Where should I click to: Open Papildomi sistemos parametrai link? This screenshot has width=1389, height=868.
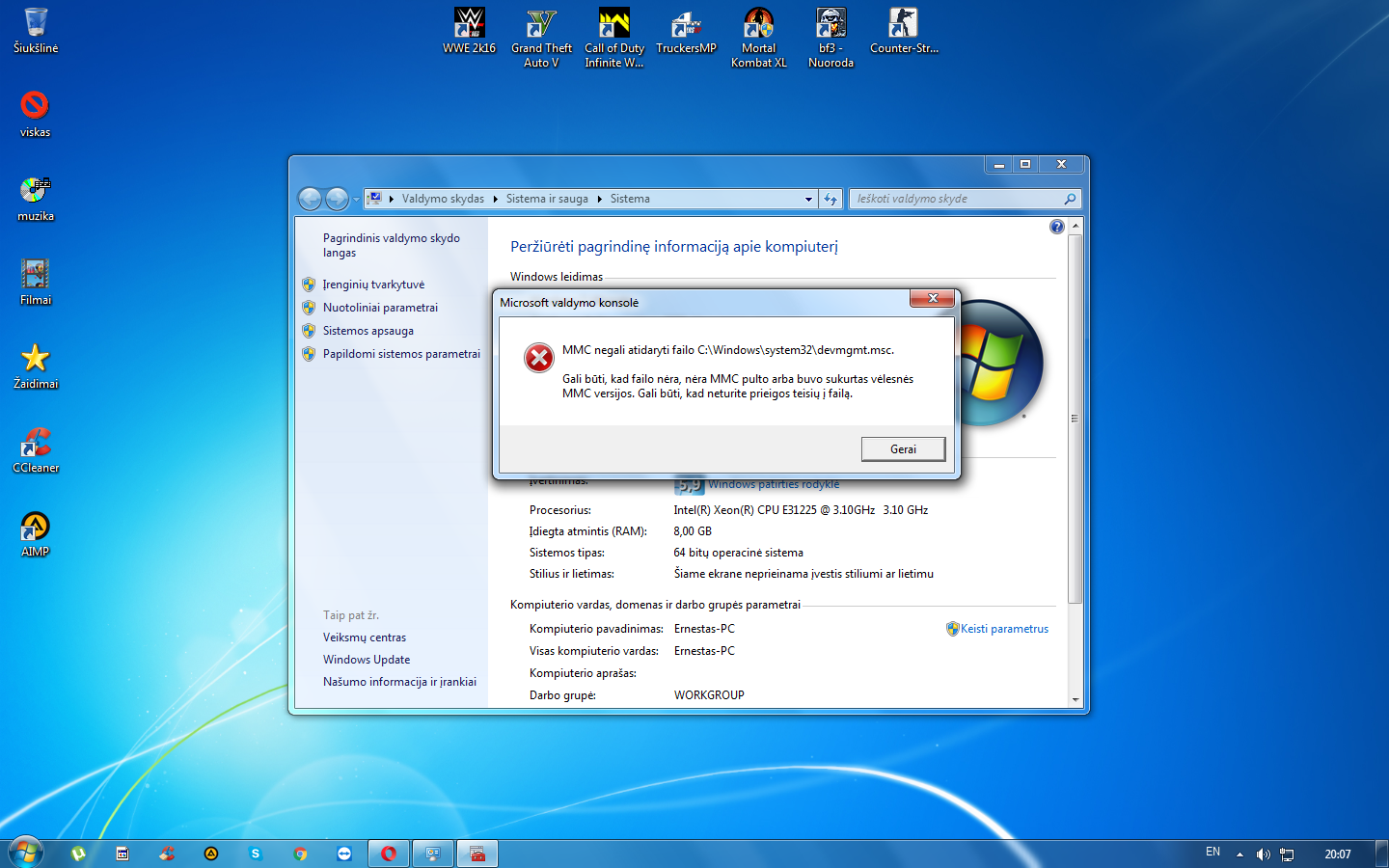click(x=401, y=354)
